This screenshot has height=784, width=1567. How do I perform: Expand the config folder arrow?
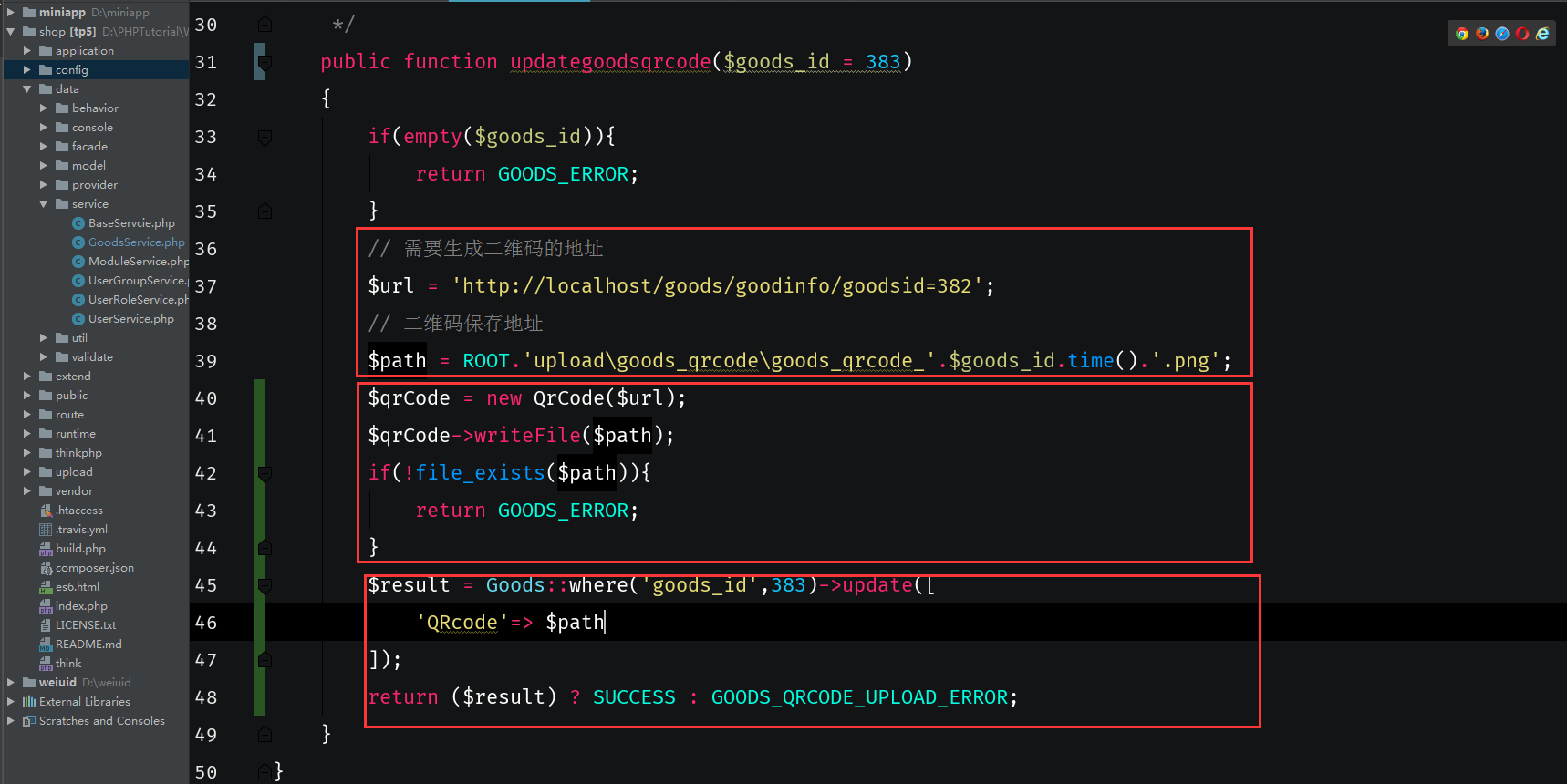click(x=27, y=70)
